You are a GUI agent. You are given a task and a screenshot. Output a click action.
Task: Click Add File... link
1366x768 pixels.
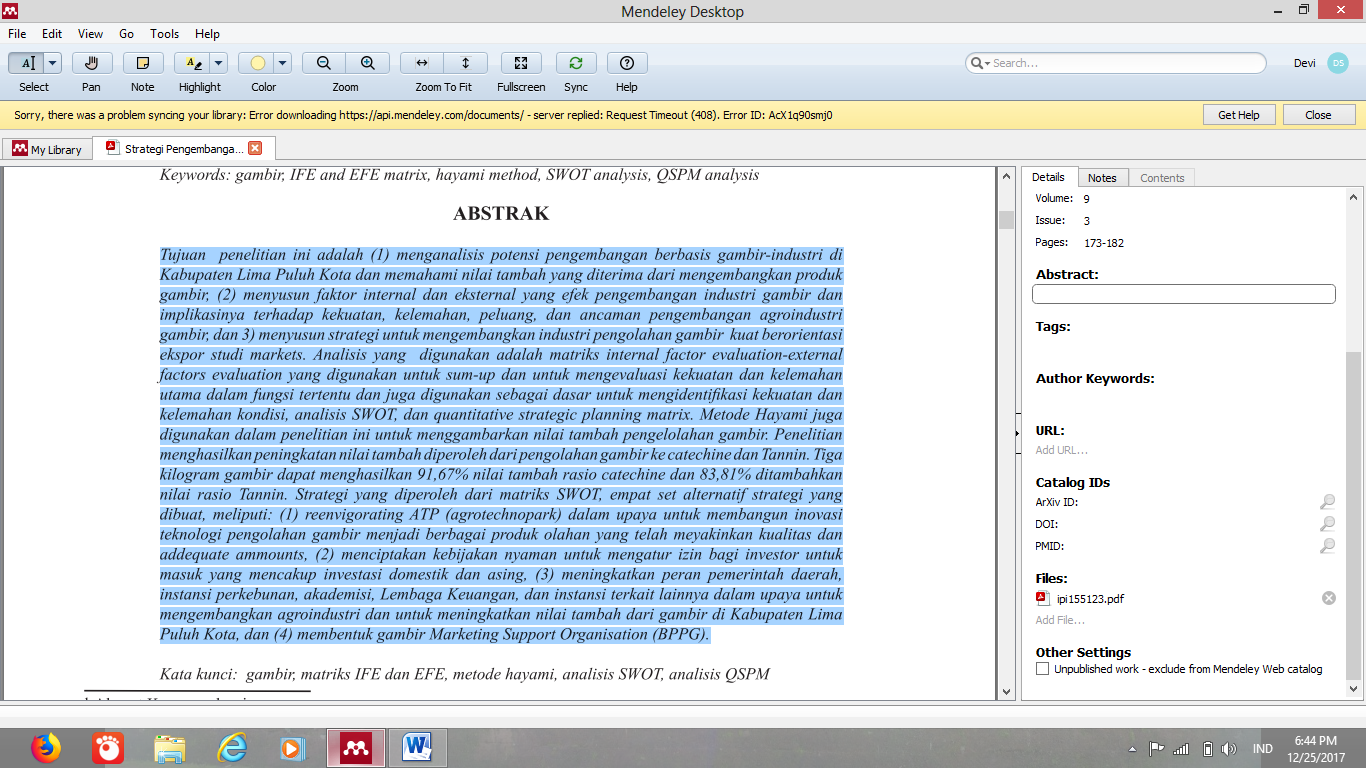(1060, 620)
